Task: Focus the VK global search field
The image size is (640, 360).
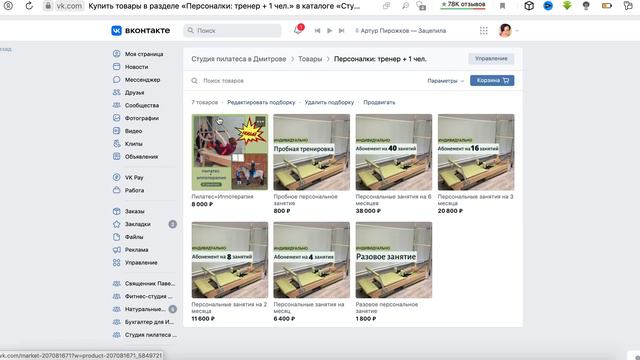Action: (x=232, y=31)
